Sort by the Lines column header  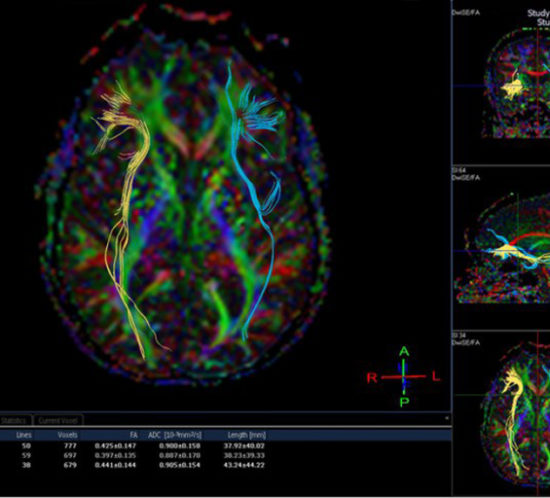[24, 435]
